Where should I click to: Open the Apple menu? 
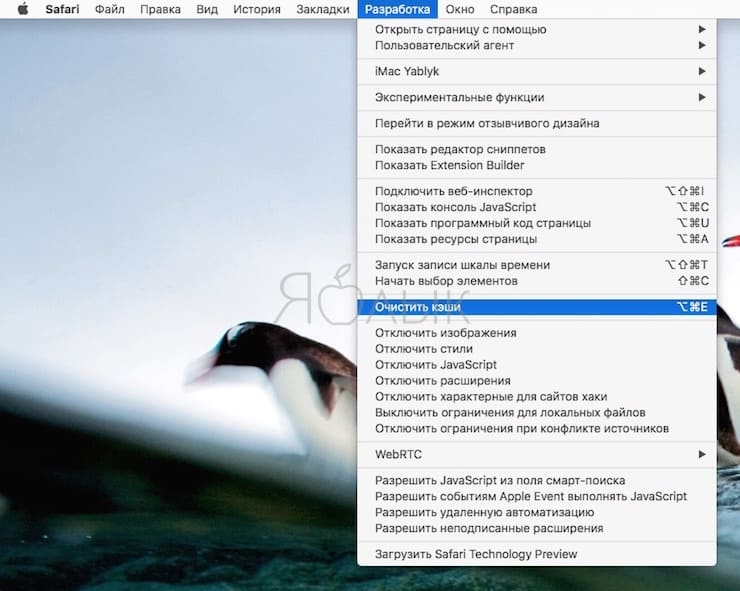(x=23, y=9)
